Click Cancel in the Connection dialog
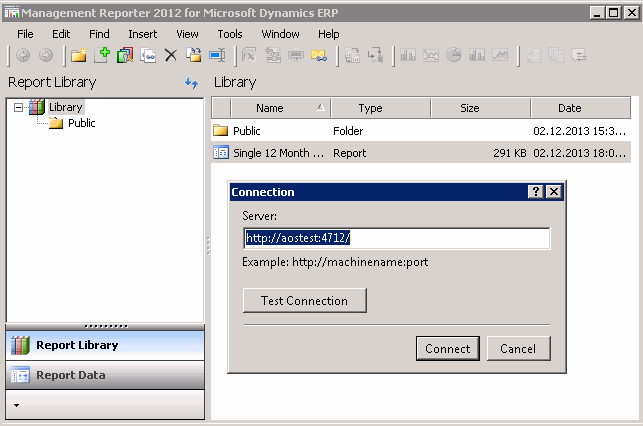Image resolution: width=643 pixels, height=426 pixels. 518,349
